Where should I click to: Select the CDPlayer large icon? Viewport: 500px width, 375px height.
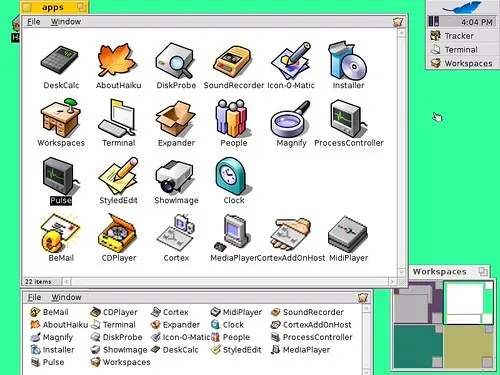[117, 233]
